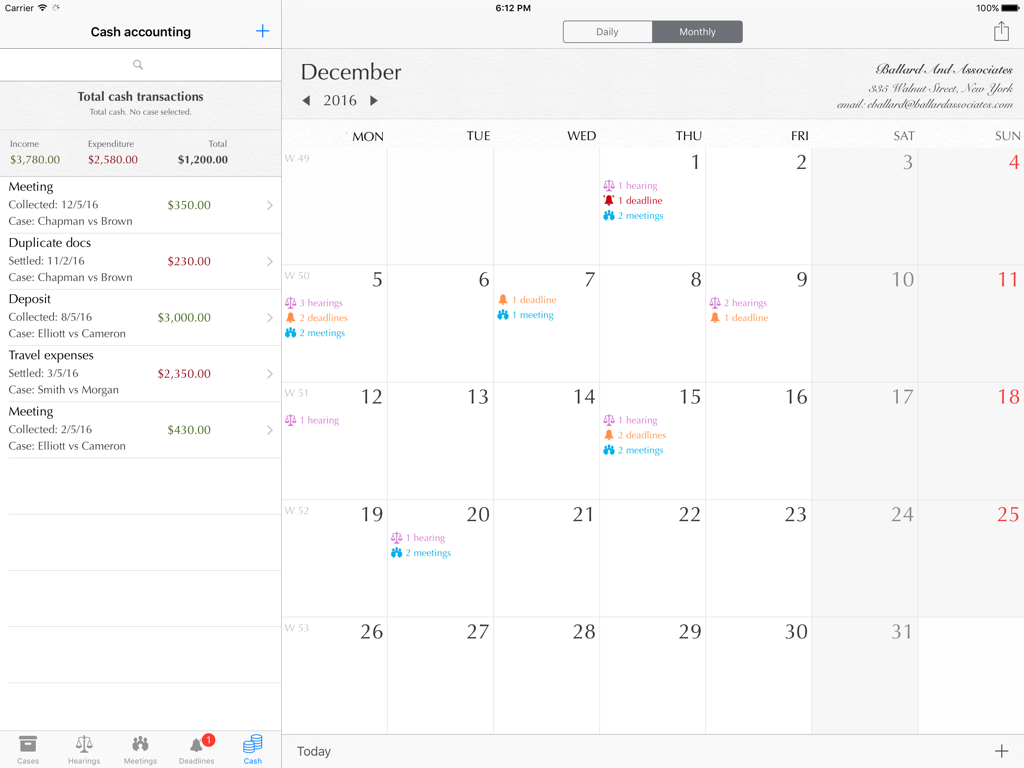This screenshot has height=768, width=1024.
Task: Select the Deposit transaction showing $3,000.00
Action: (140, 317)
